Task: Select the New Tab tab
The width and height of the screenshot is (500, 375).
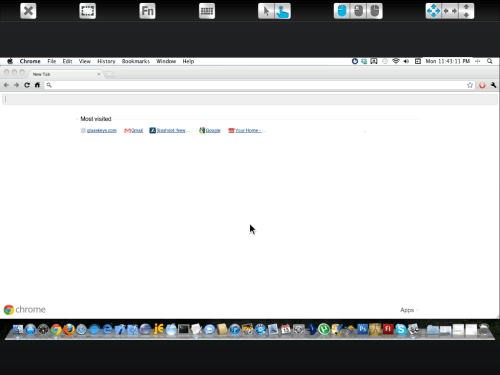Action: point(65,74)
